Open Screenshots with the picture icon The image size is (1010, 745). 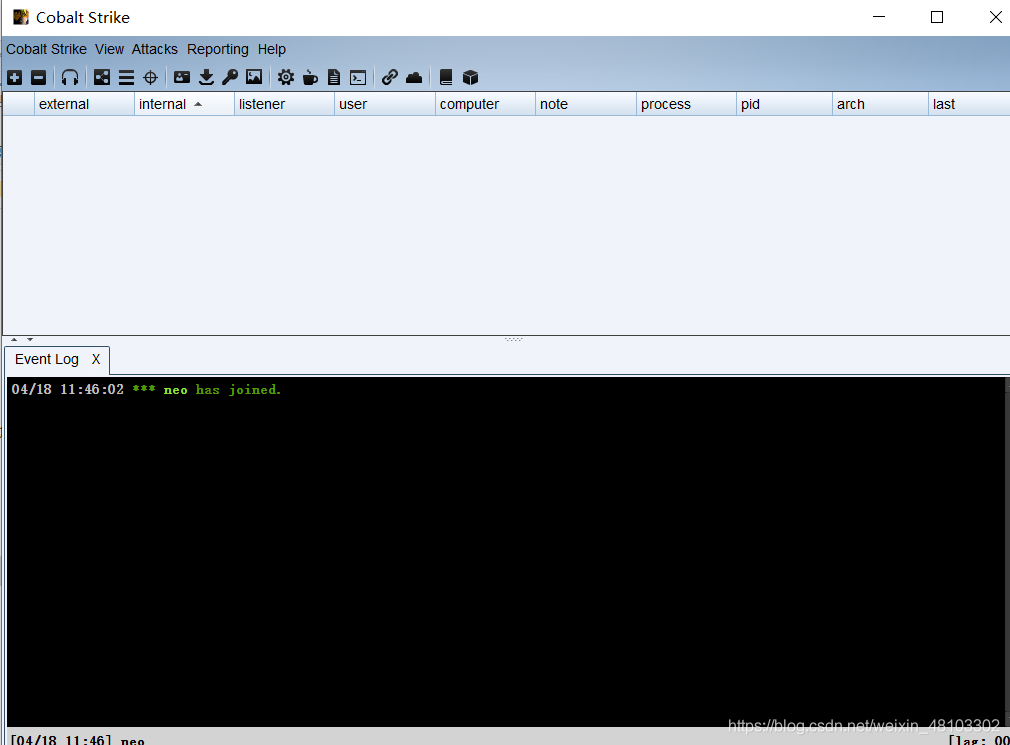pos(254,78)
